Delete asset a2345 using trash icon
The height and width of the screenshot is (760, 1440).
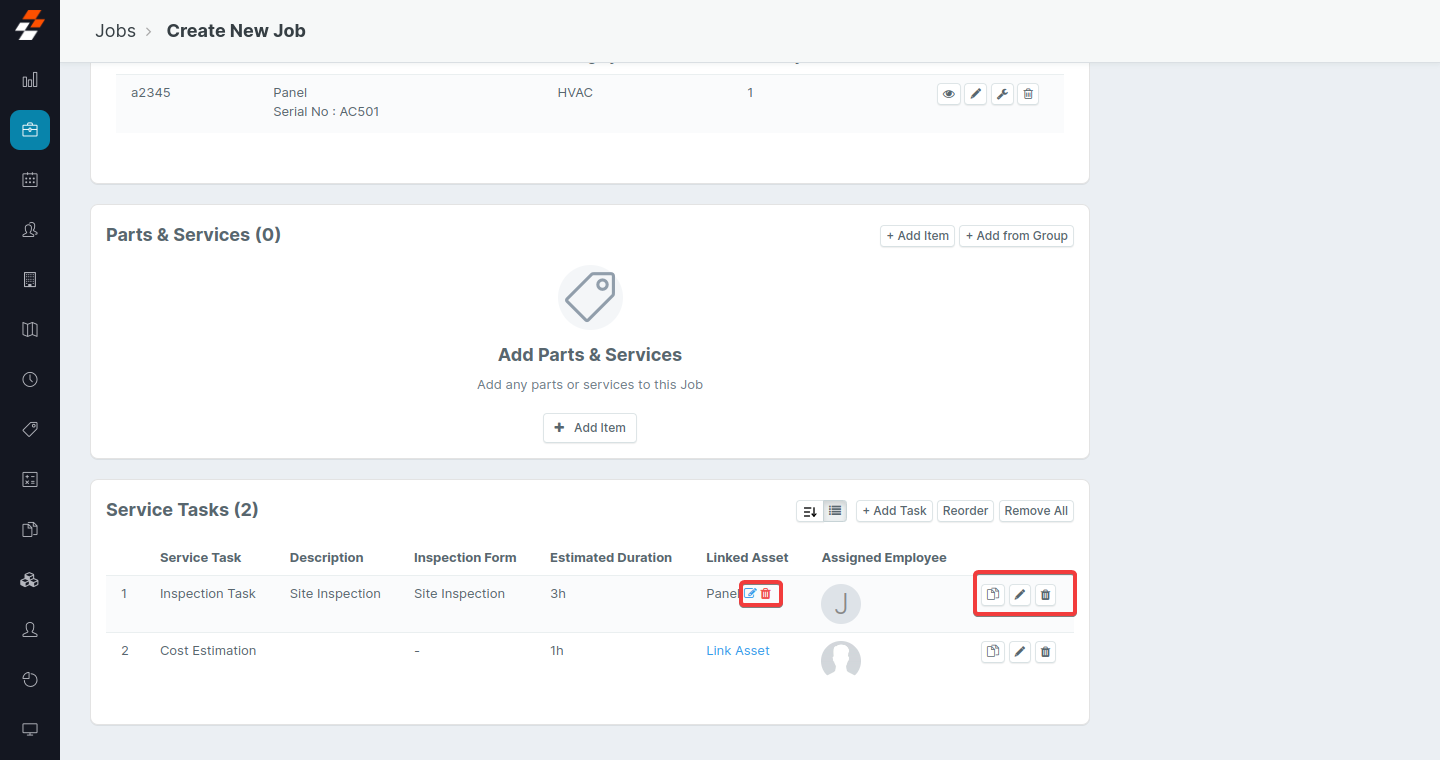1028,94
